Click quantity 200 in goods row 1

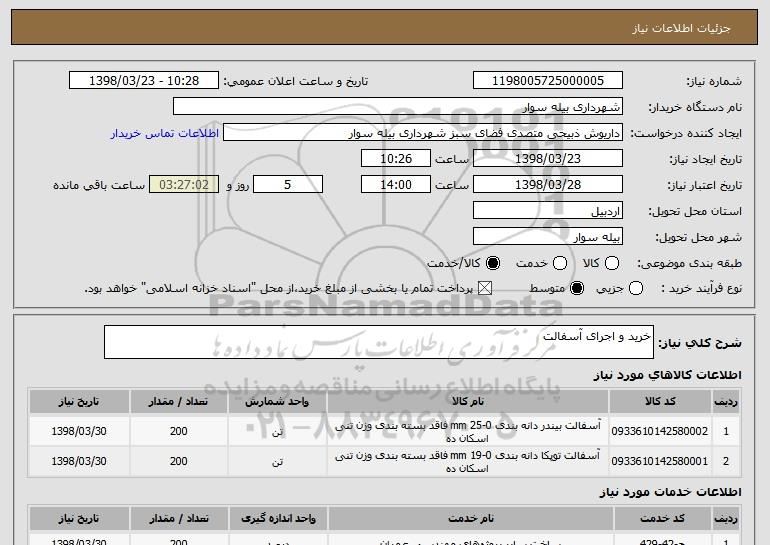[178, 431]
